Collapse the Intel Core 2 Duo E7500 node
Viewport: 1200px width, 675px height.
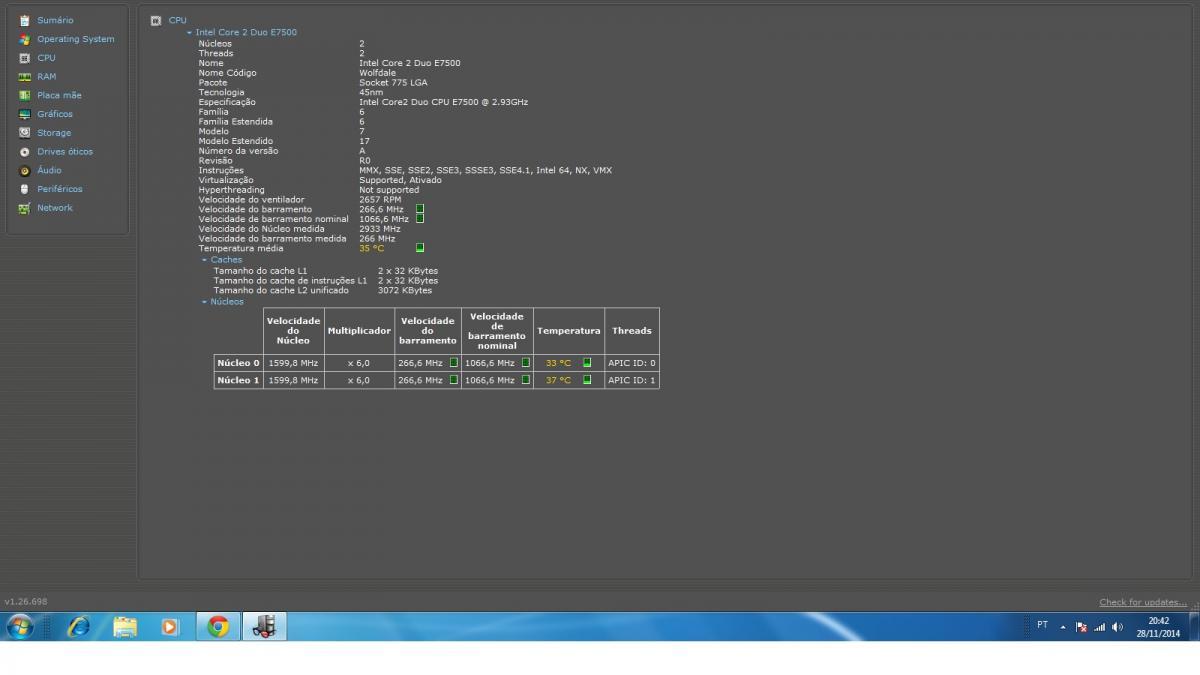coord(189,33)
